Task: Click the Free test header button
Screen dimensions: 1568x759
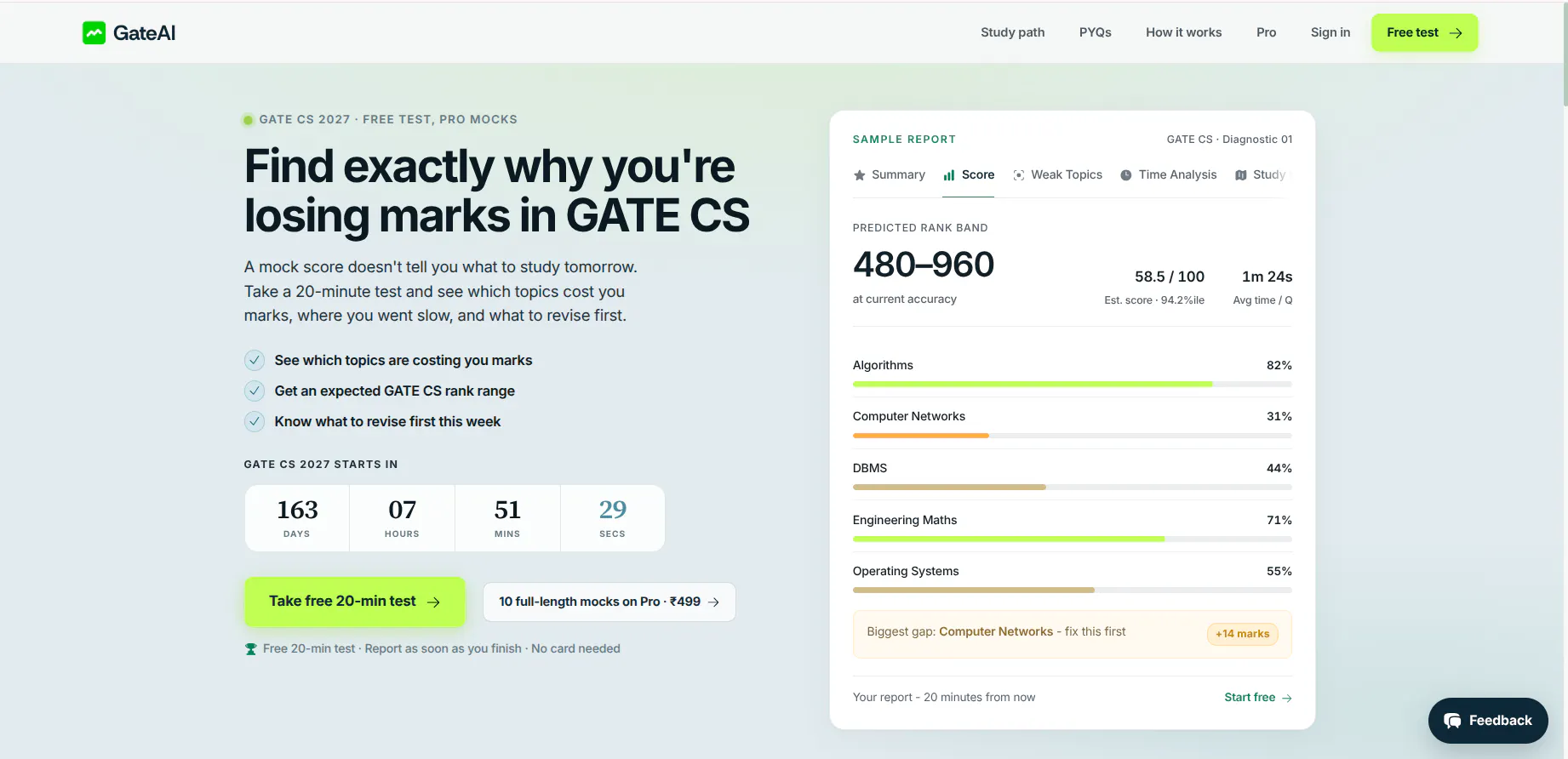Action: [x=1424, y=32]
